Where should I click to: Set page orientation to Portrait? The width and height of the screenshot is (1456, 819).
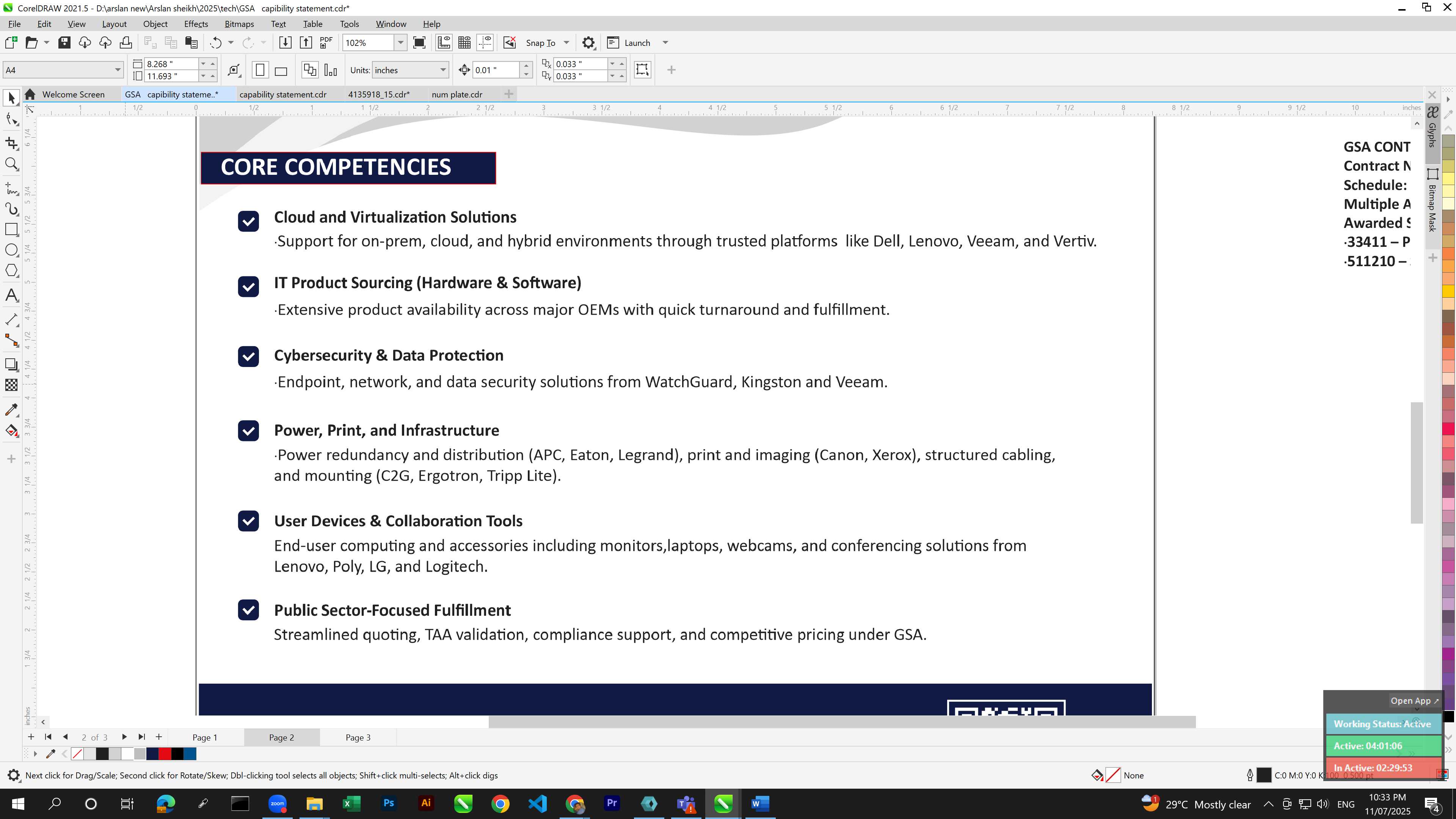tap(260, 70)
